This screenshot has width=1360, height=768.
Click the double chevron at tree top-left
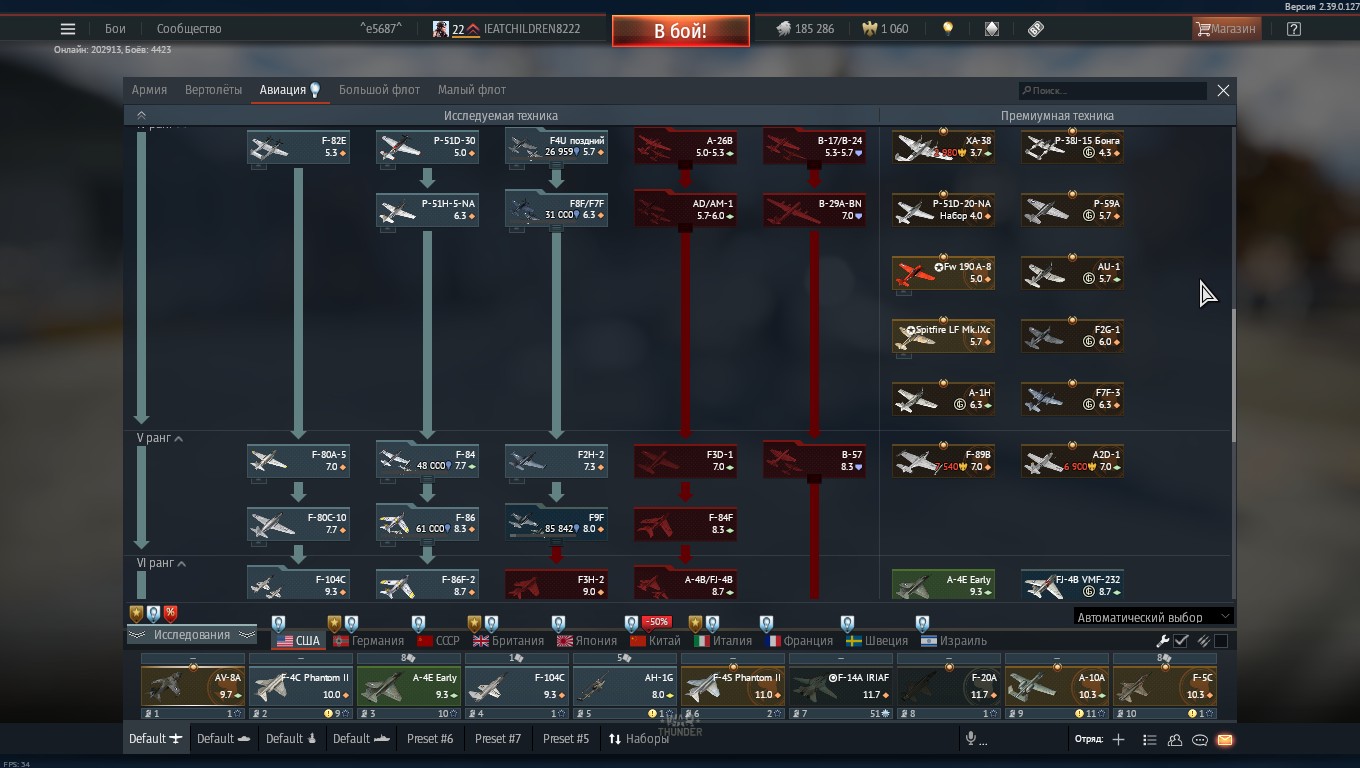[141, 116]
